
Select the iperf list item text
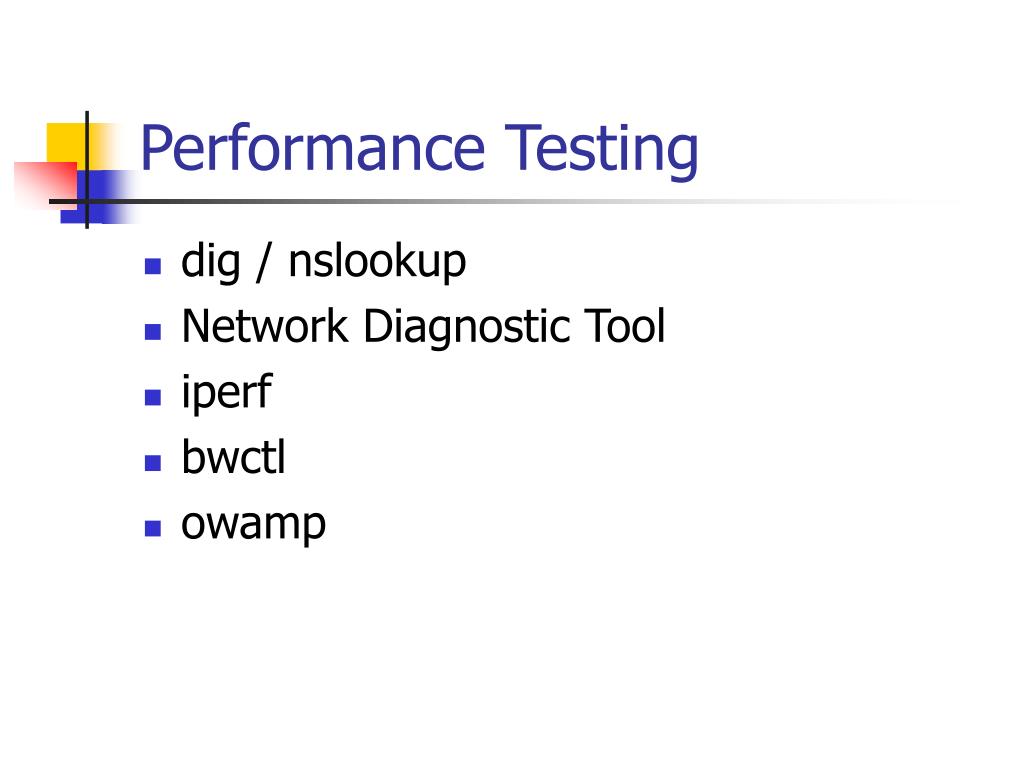(227, 393)
